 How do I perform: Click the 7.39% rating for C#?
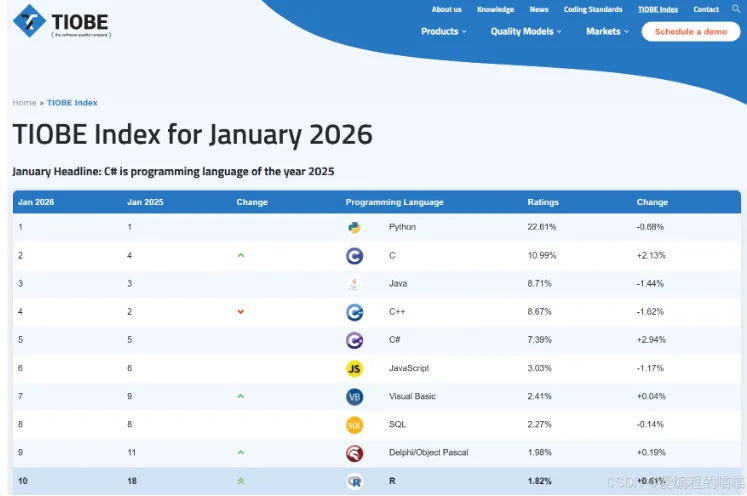point(539,340)
